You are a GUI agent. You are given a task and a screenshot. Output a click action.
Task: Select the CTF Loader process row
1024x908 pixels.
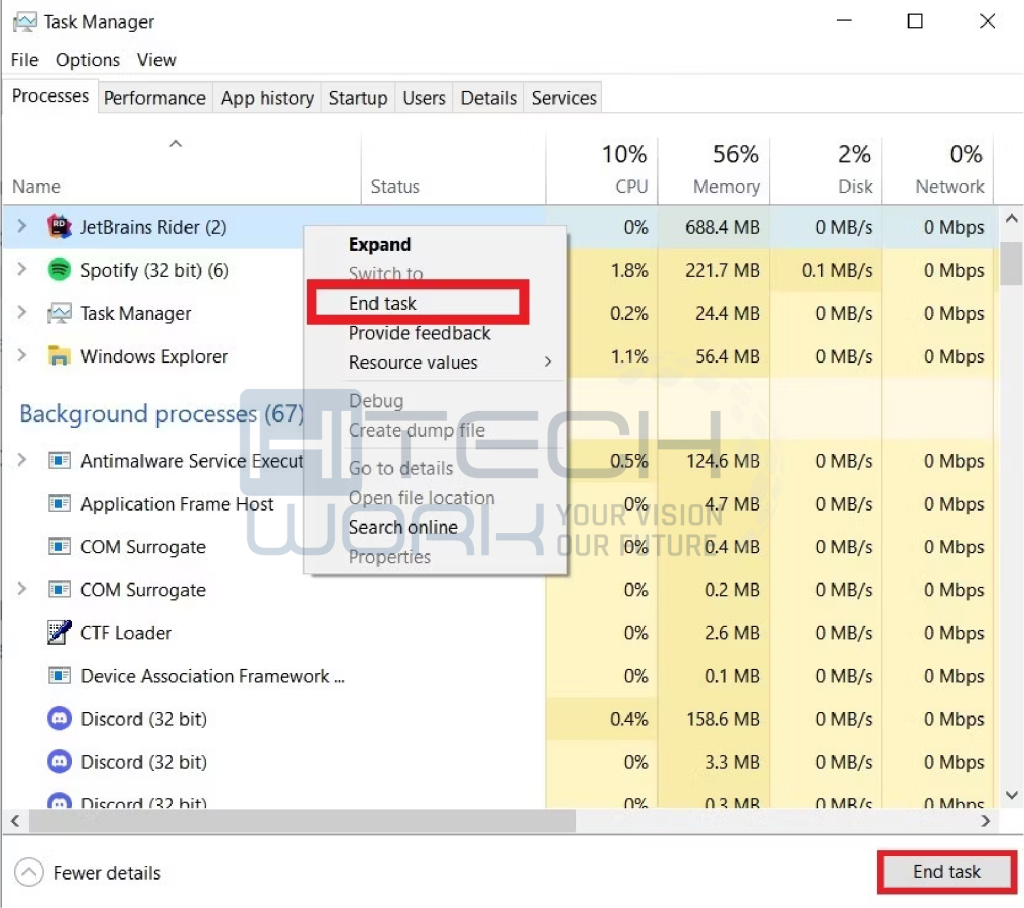(500, 632)
